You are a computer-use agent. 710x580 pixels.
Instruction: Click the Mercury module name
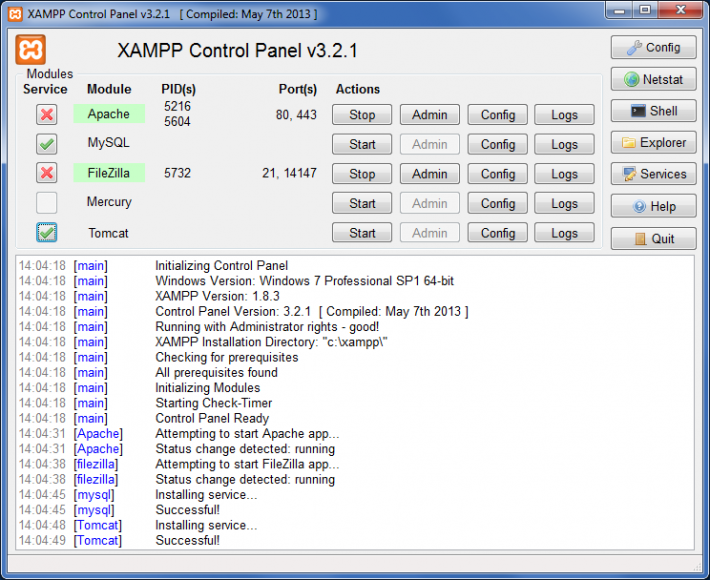click(x=109, y=201)
